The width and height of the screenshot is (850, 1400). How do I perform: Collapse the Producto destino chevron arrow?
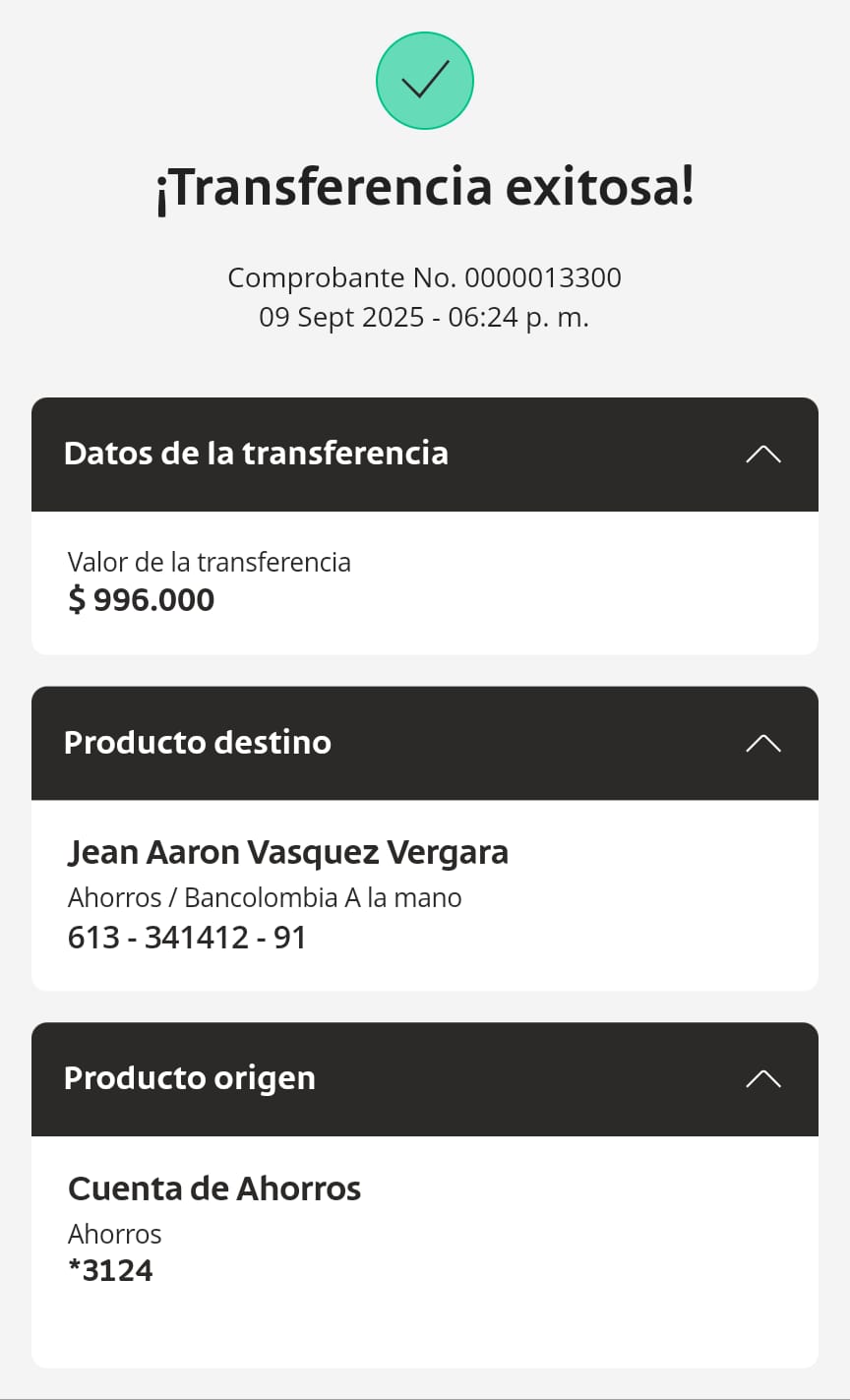coord(763,743)
